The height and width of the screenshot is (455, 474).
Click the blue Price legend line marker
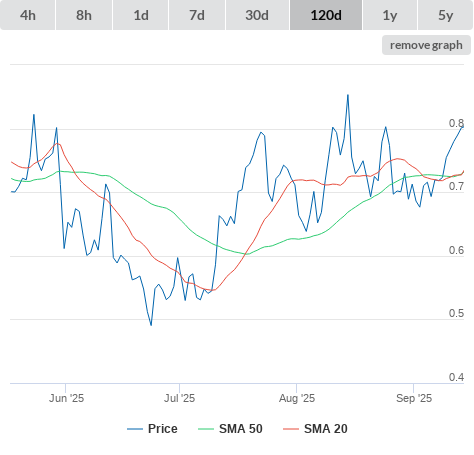click(x=135, y=429)
